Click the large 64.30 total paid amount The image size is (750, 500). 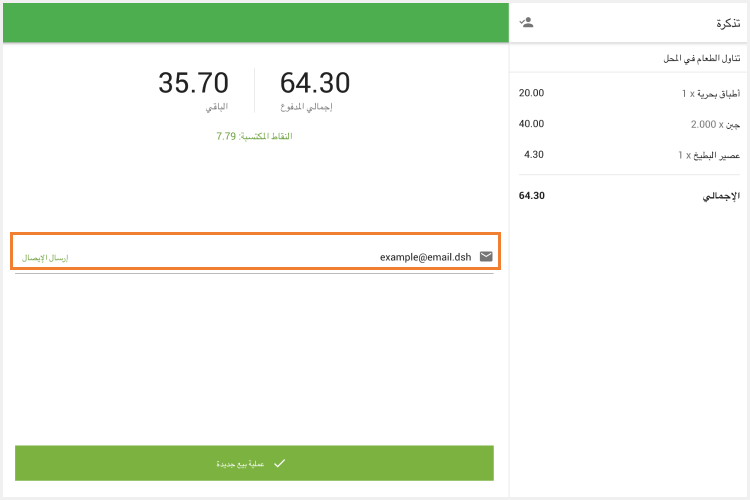tap(314, 83)
